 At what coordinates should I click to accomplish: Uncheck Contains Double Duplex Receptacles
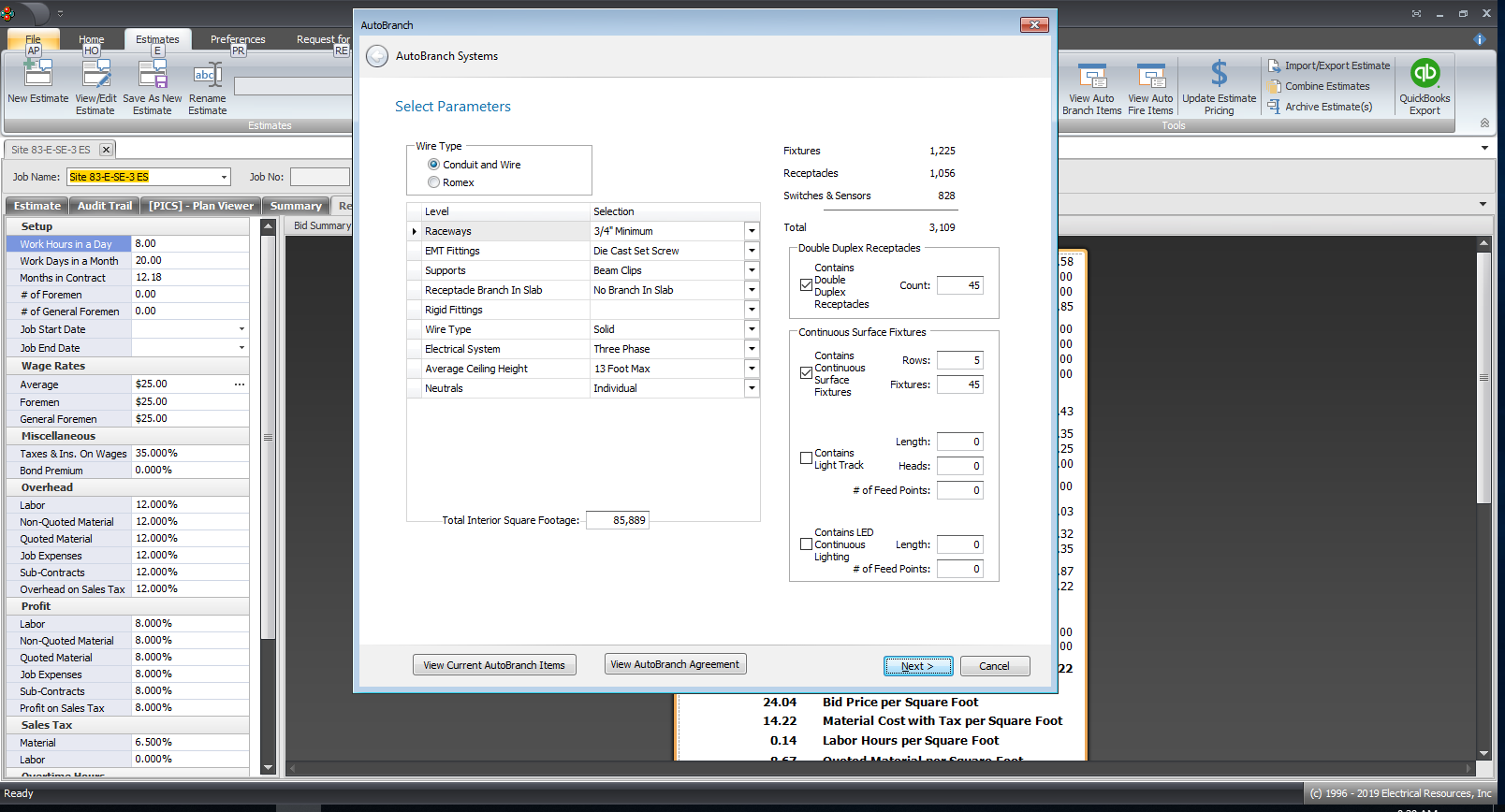click(806, 285)
